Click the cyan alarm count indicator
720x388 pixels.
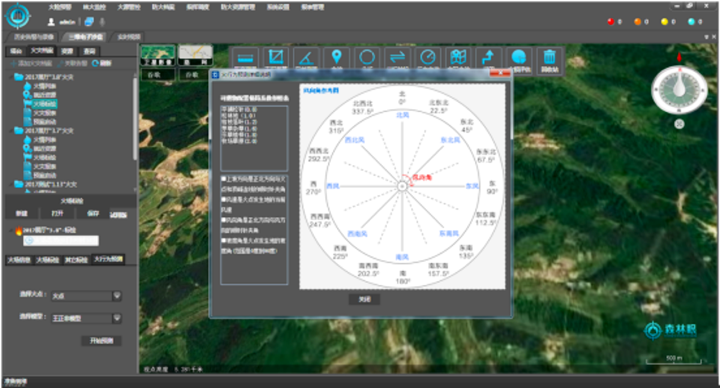click(691, 22)
